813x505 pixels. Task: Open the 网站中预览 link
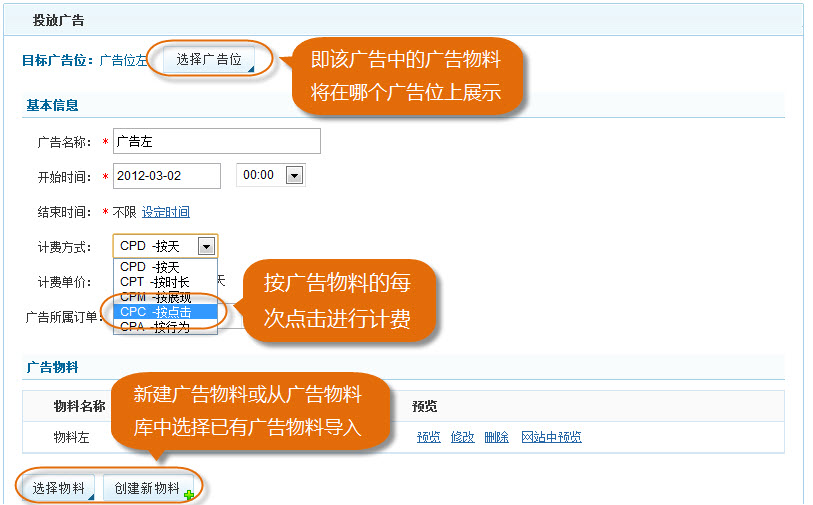pyautogui.click(x=551, y=437)
